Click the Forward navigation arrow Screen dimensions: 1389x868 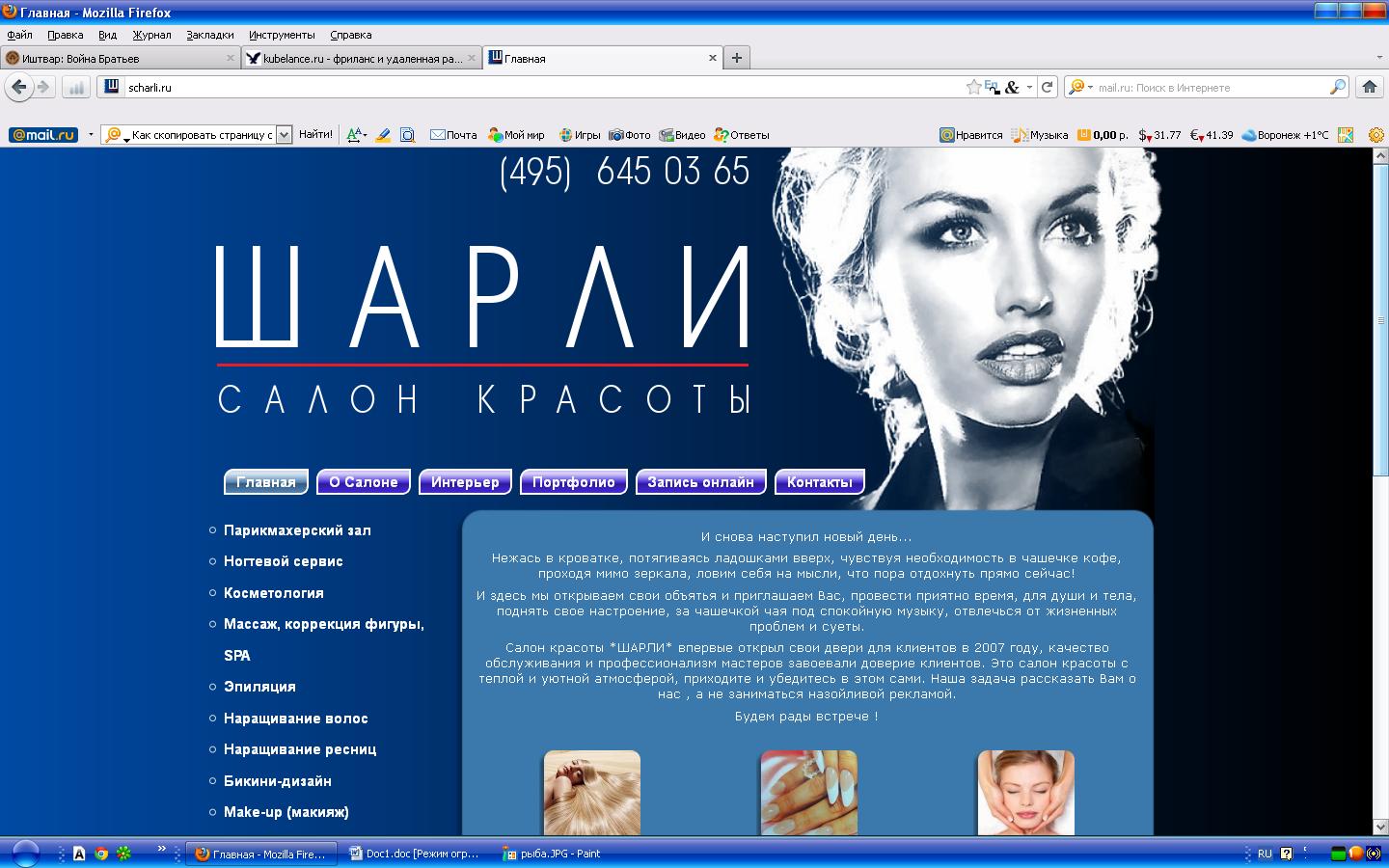tap(43, 87)
